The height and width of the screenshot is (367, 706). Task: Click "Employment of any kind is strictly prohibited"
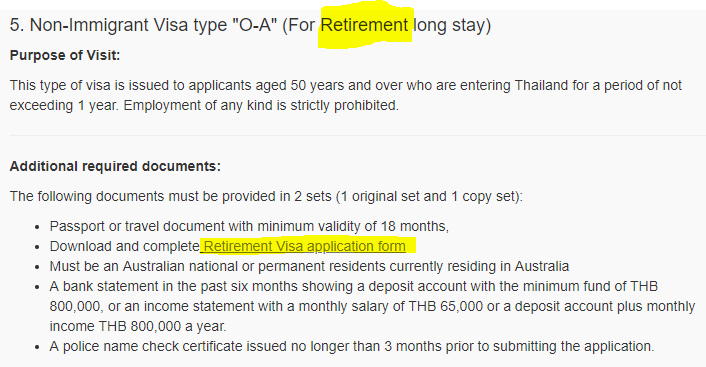(x=261, y=105)
